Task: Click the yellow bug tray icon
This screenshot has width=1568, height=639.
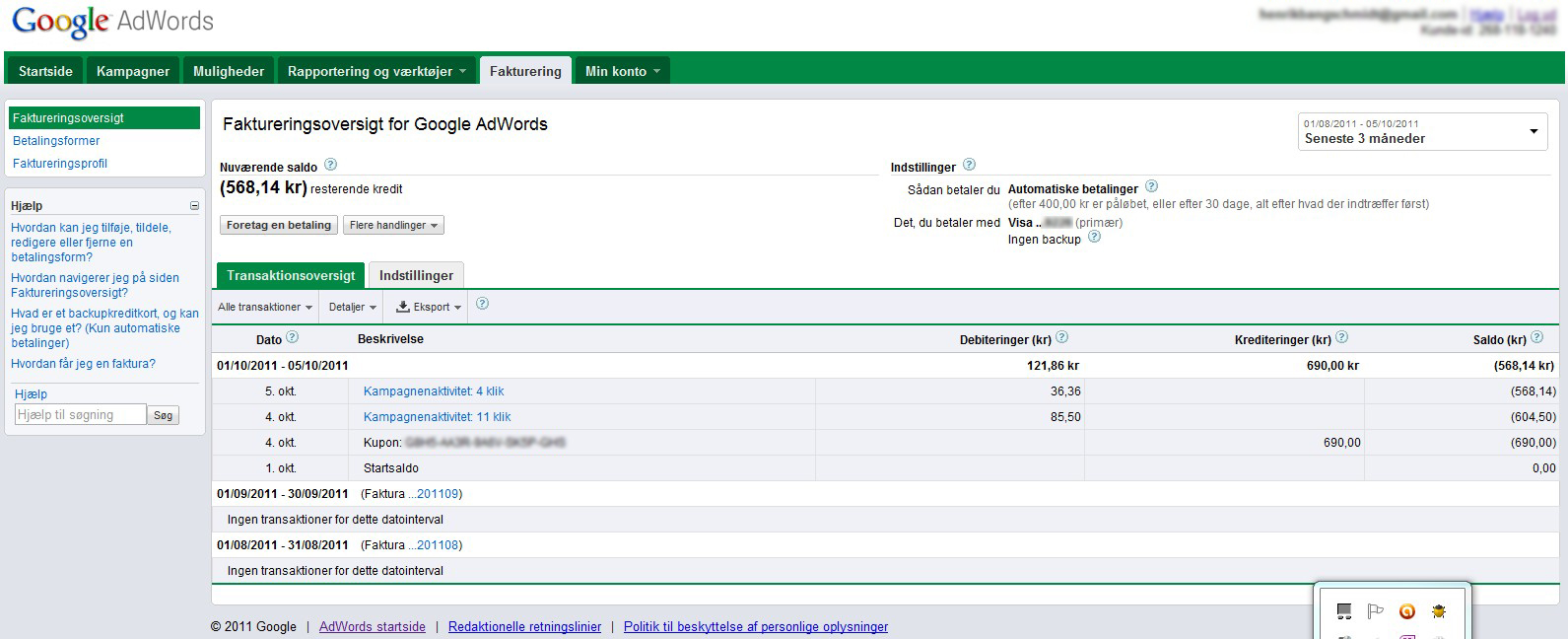Action: tap(1439, 612)
